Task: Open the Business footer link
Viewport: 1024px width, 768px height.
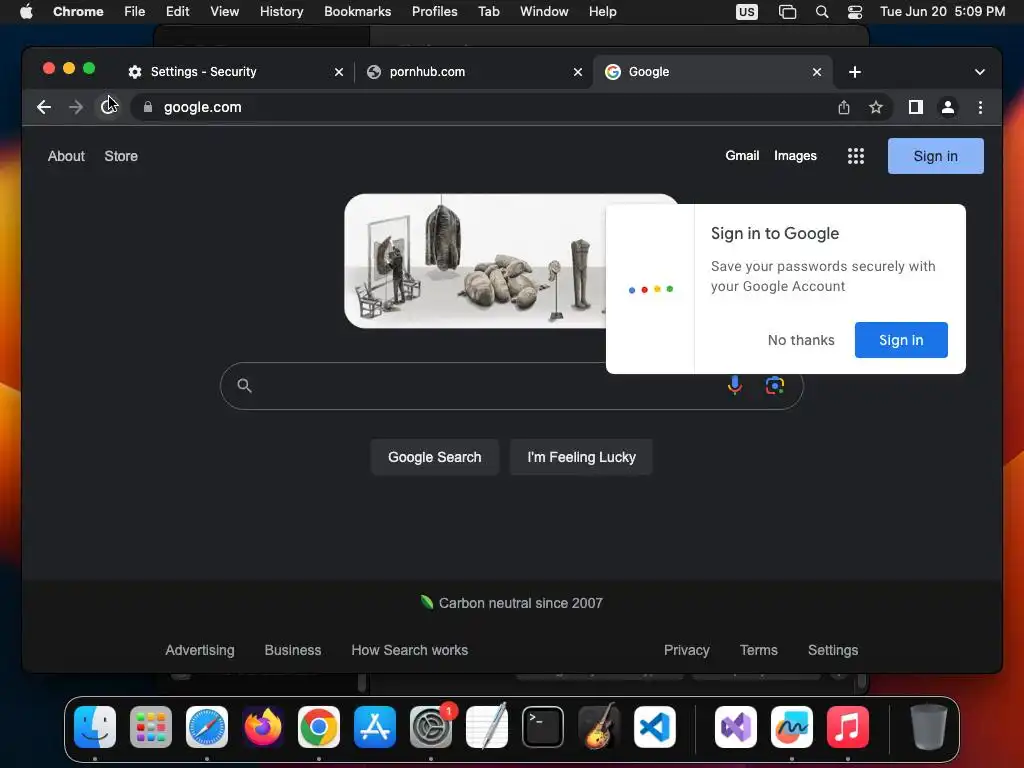Action: click(293, 650)
